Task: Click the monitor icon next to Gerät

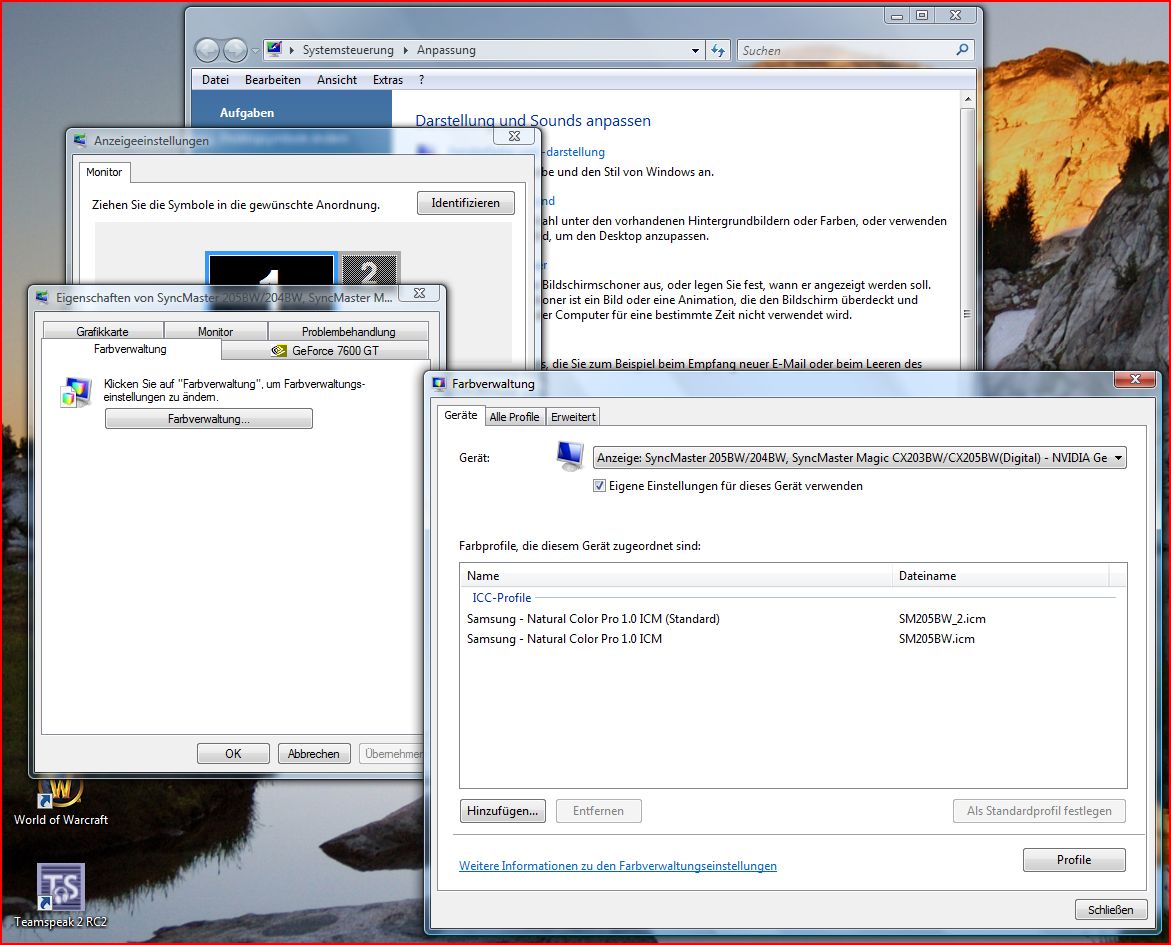Action: (570, 456)
